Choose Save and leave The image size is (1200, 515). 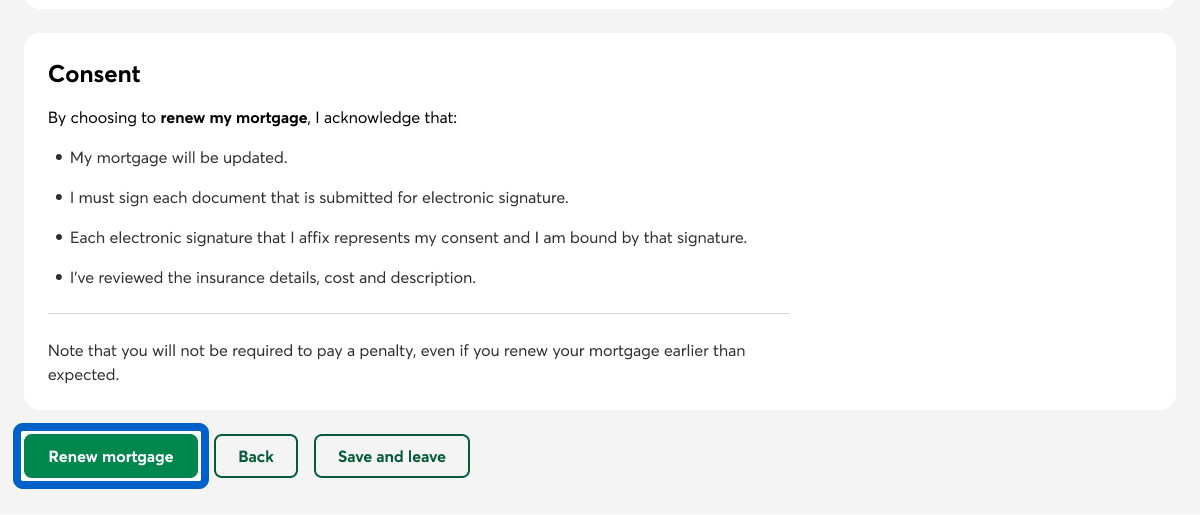click(391, 457)
